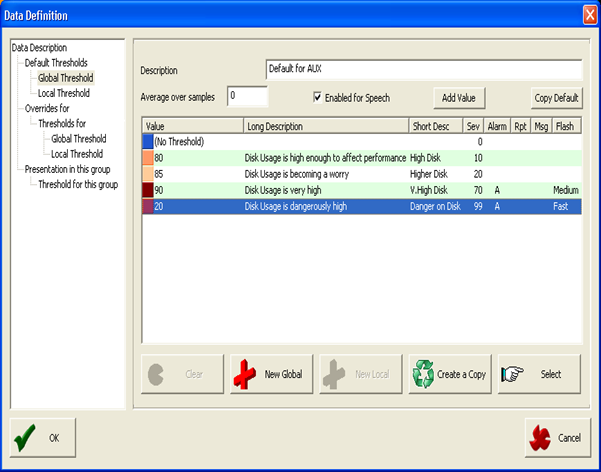Click the red Cancel icon

point(540,438)
